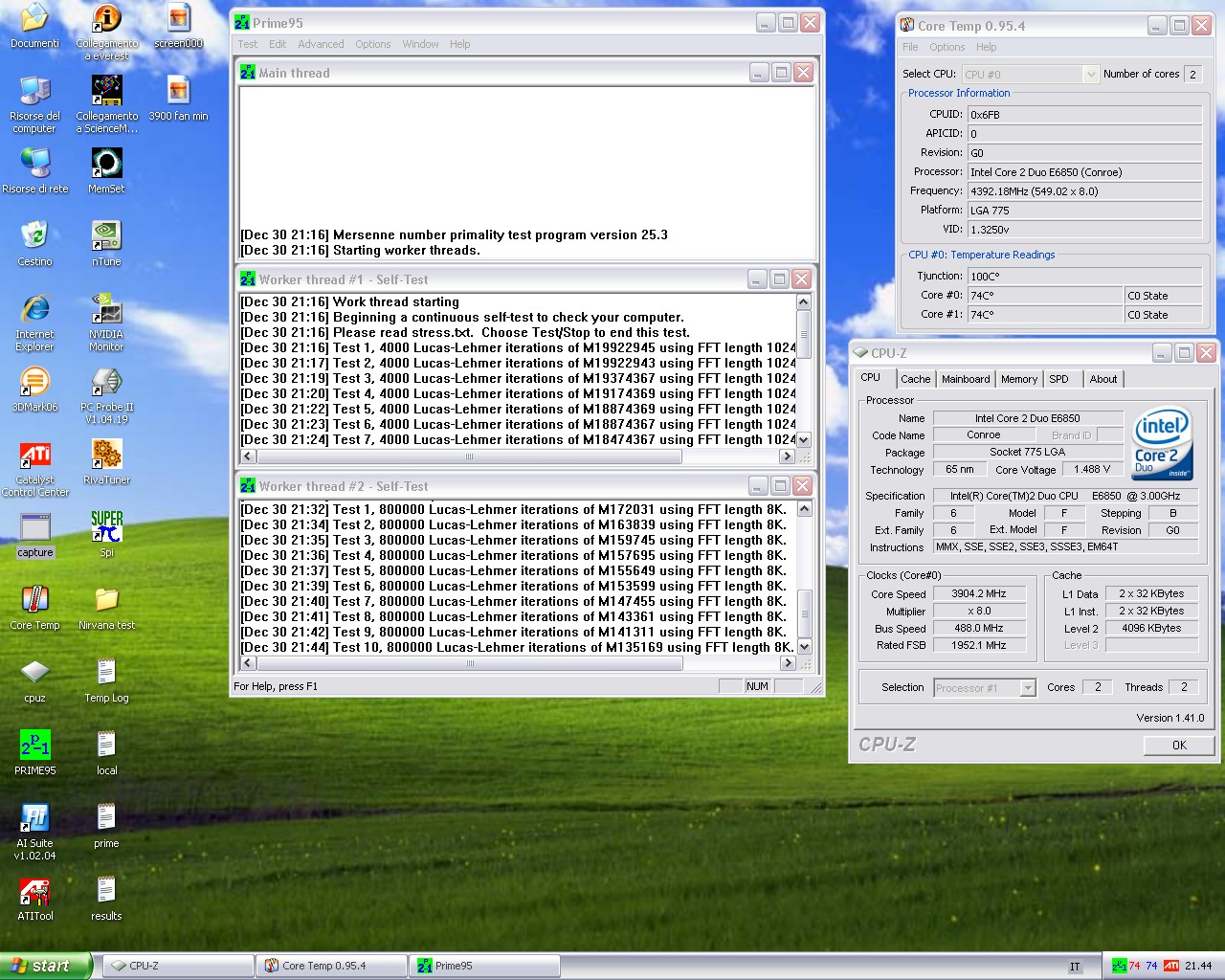The width and height of the screenshot is (1225, 980).
Task: Open Collegamento a everest shortcut
Action: 106,31
